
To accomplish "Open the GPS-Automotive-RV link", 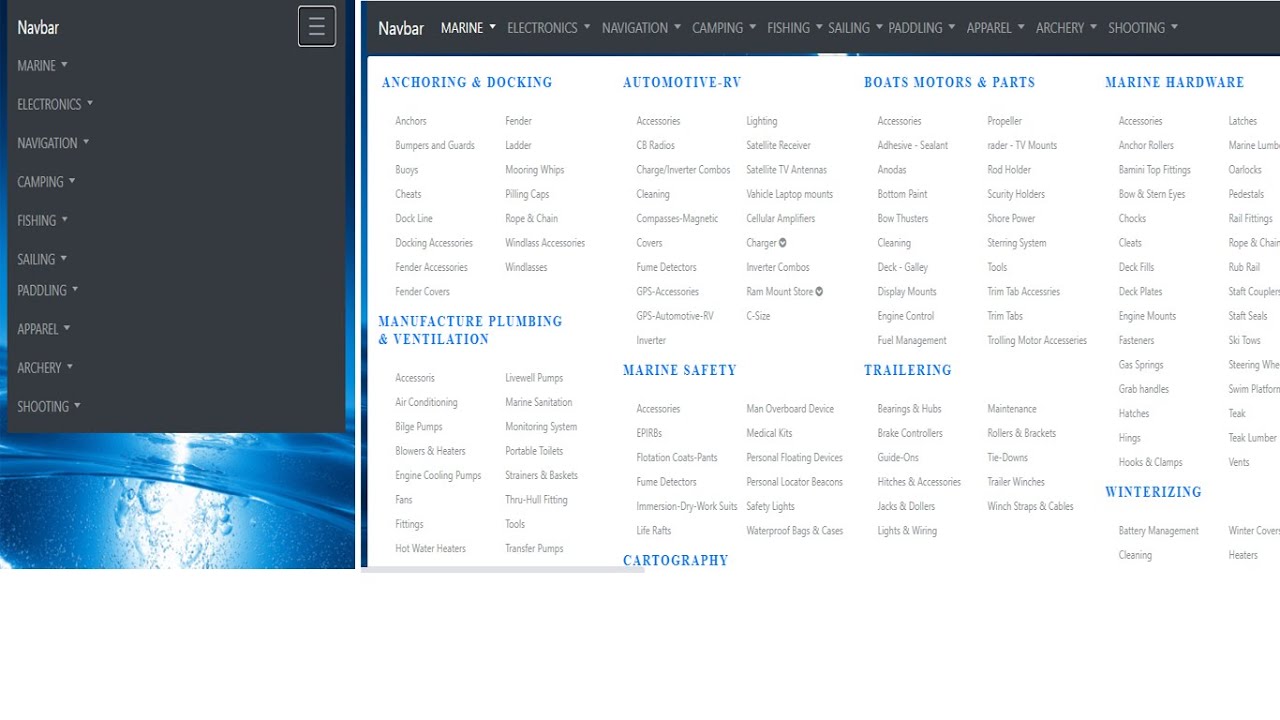I will 675,316.
